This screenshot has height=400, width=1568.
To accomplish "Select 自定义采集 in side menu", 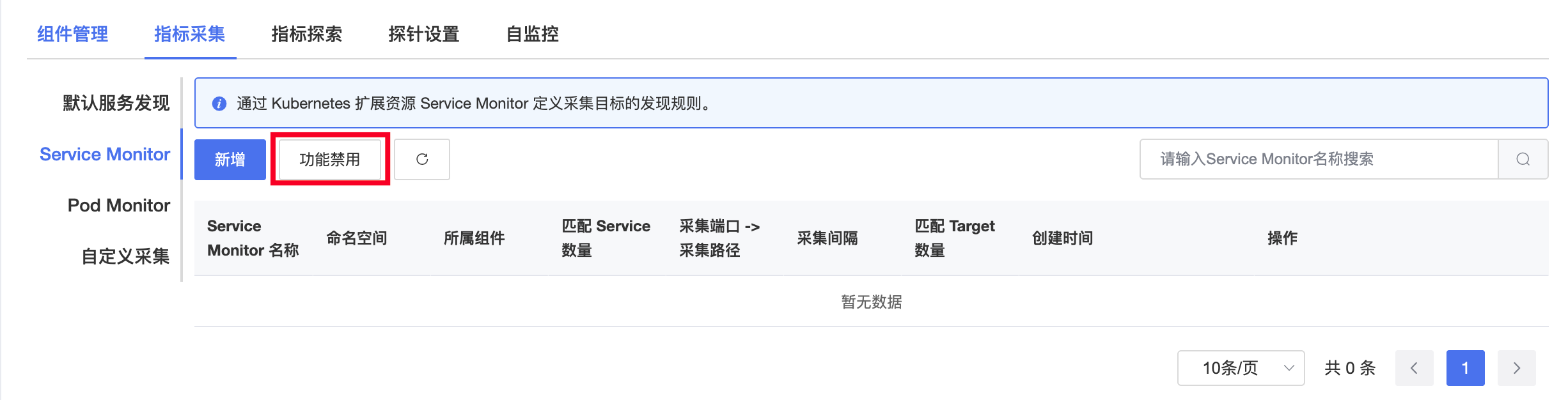I will (x=125, y=256).
